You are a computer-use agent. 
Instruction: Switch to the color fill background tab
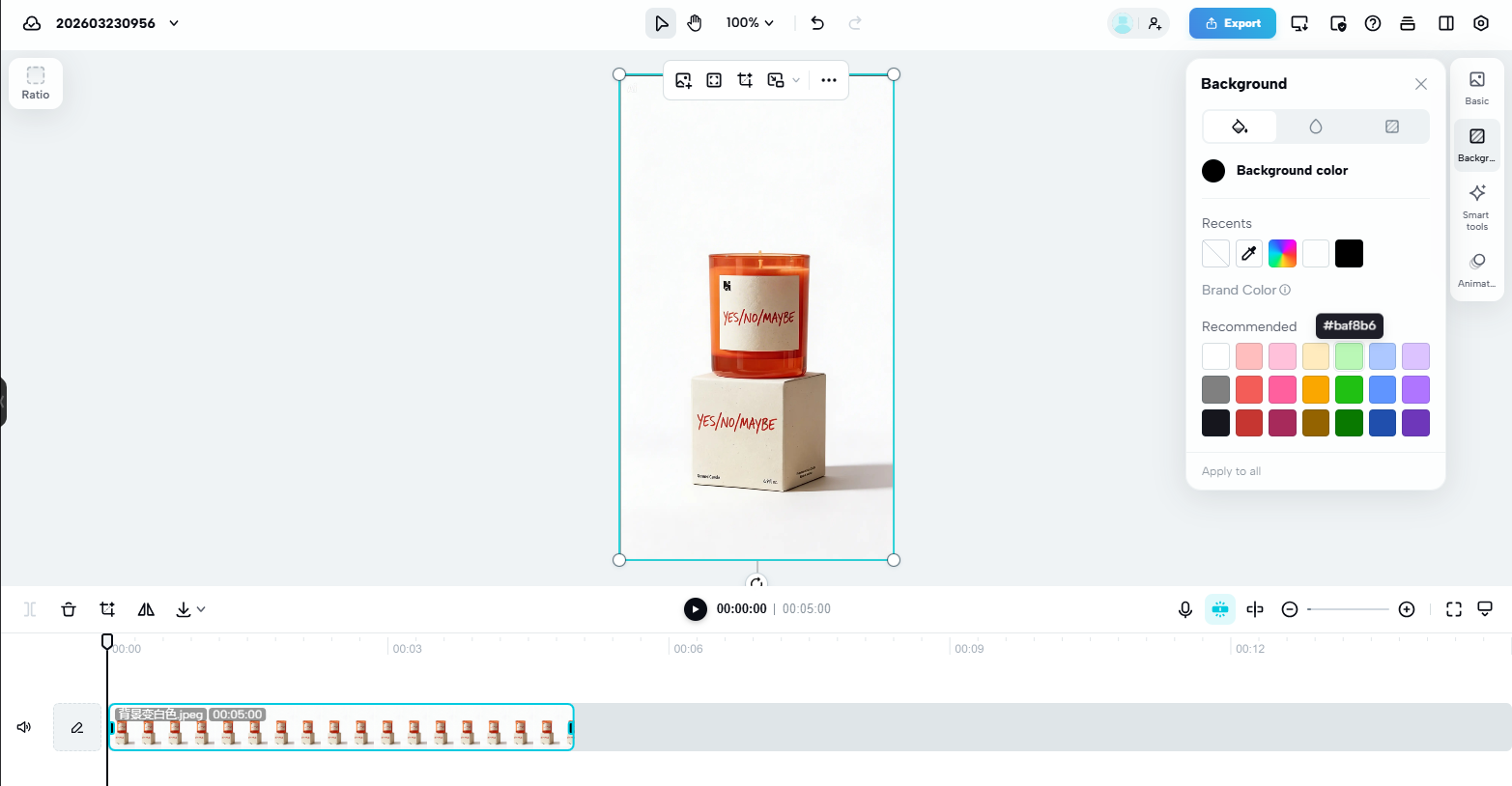click(x=1240, y=126)
